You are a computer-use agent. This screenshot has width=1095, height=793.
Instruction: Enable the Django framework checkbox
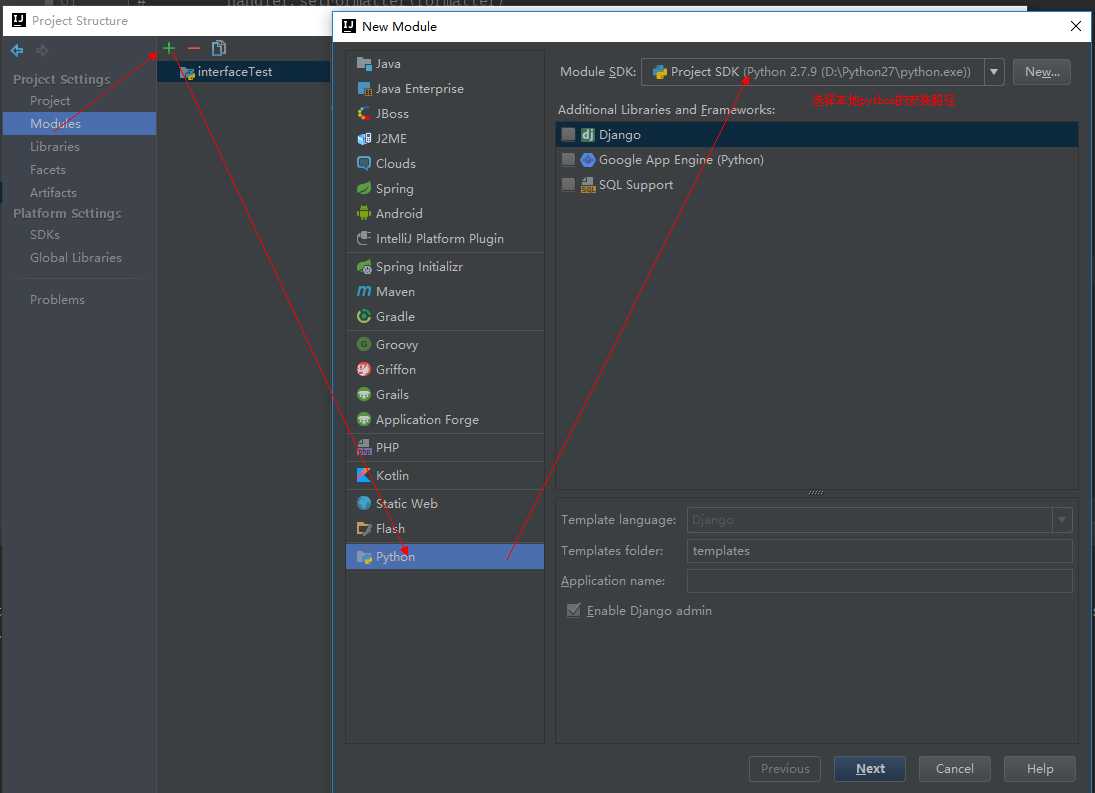tap(568, 135)
